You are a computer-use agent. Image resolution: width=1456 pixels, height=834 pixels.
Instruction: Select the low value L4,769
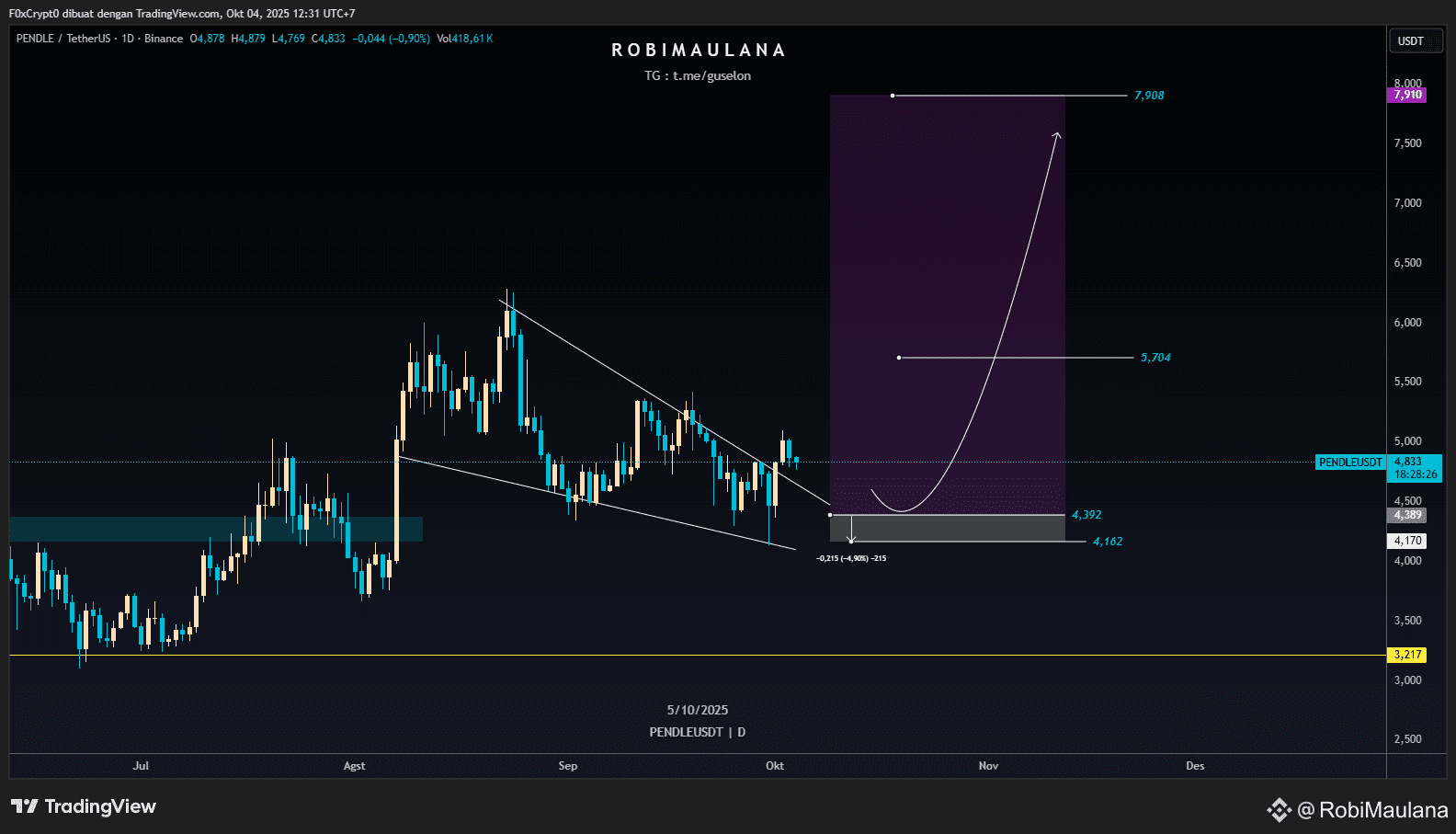(289, 39)
